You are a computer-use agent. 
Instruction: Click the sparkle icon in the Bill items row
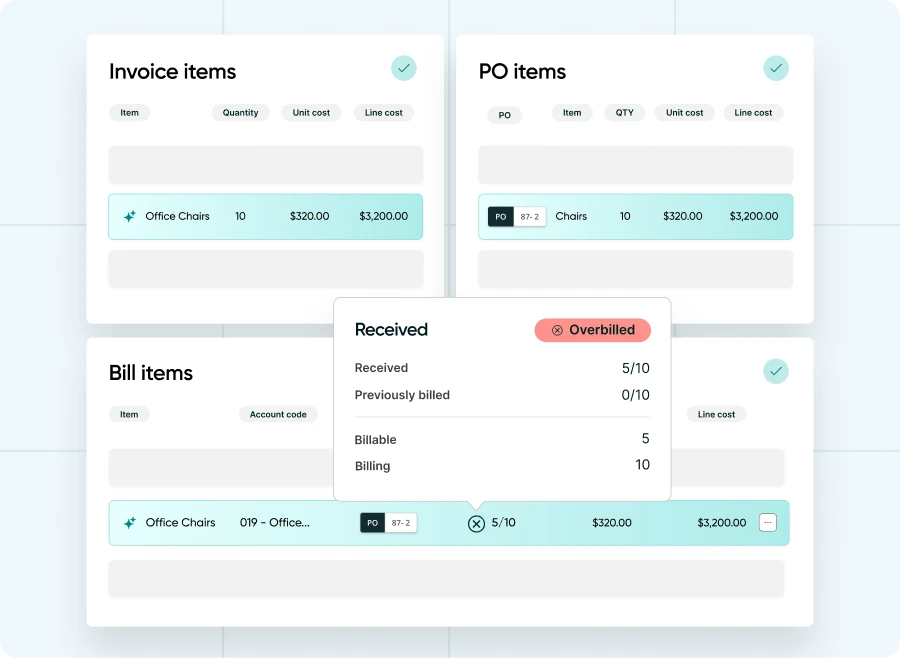pyautogui.click(x=129, y=522)
